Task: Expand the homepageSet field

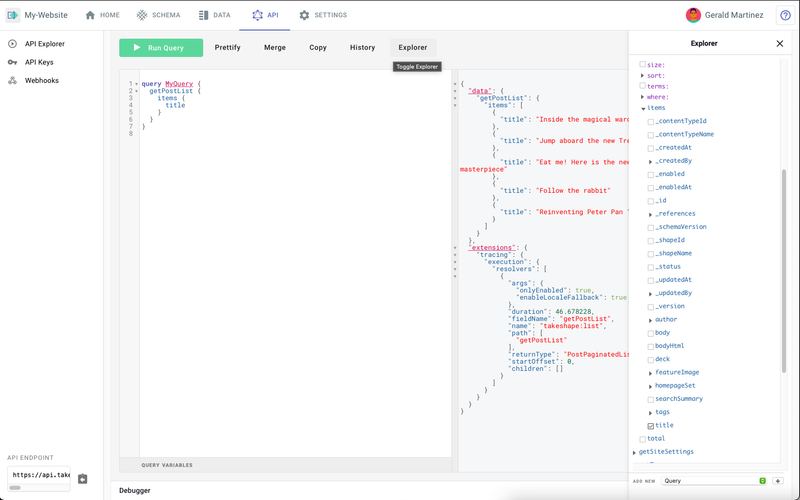Action: point(651,386)
